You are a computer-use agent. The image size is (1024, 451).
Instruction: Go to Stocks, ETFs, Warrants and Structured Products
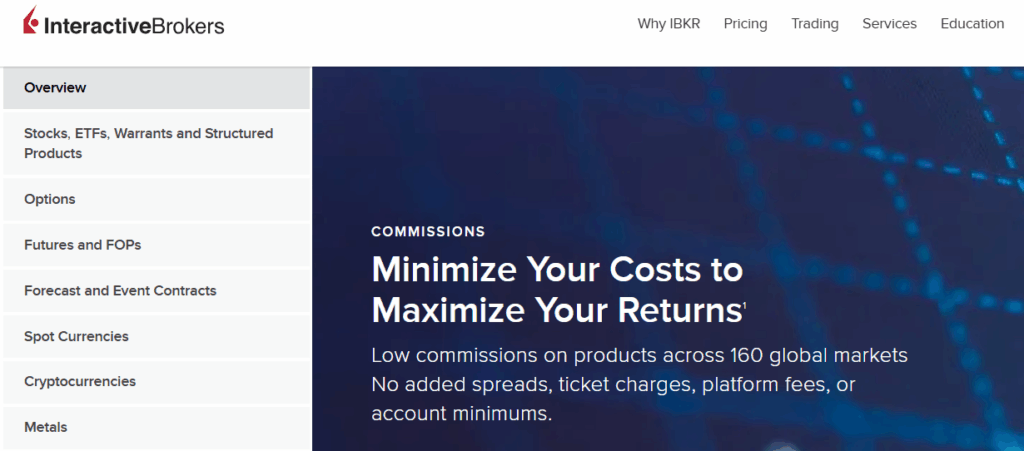148,143
